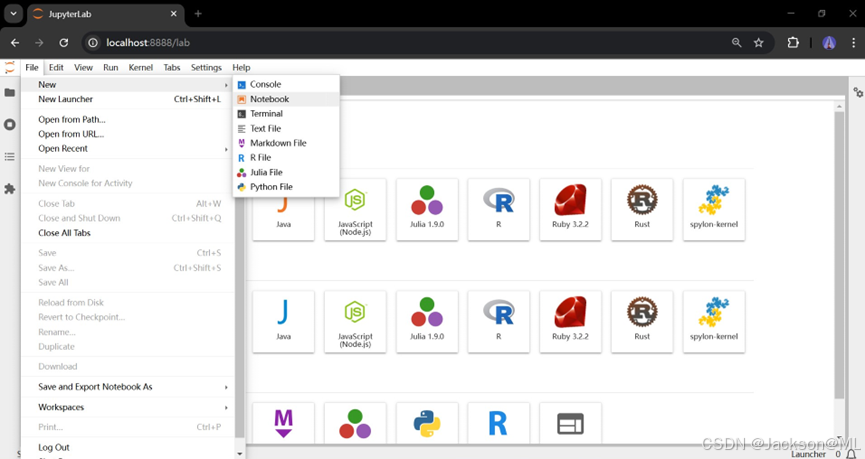
Task: Expand the New submenu
Action: coord(126,84)
